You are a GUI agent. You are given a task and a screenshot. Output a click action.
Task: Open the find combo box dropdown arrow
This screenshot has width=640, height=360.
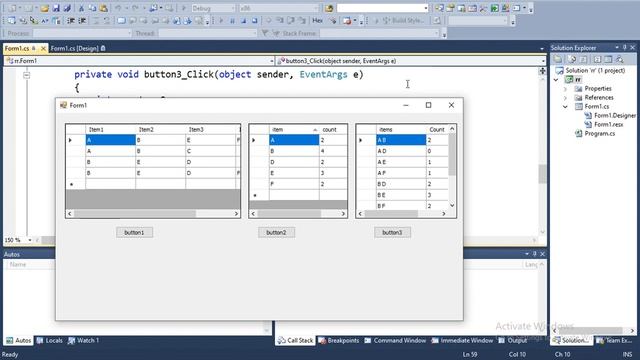426,8
